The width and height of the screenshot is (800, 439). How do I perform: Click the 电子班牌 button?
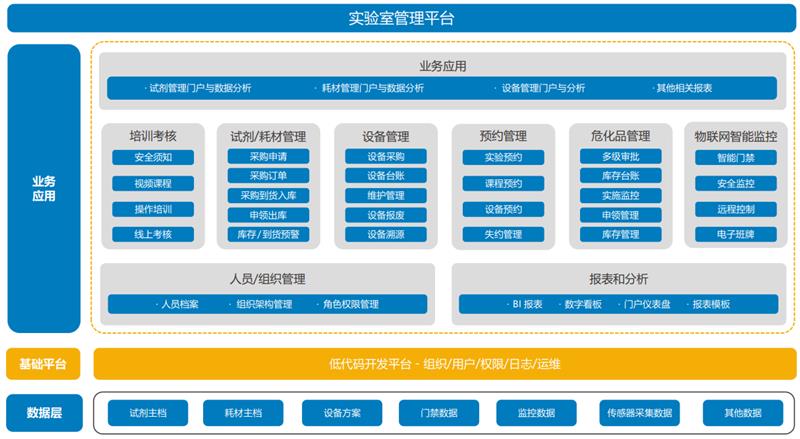click(735, 234)
